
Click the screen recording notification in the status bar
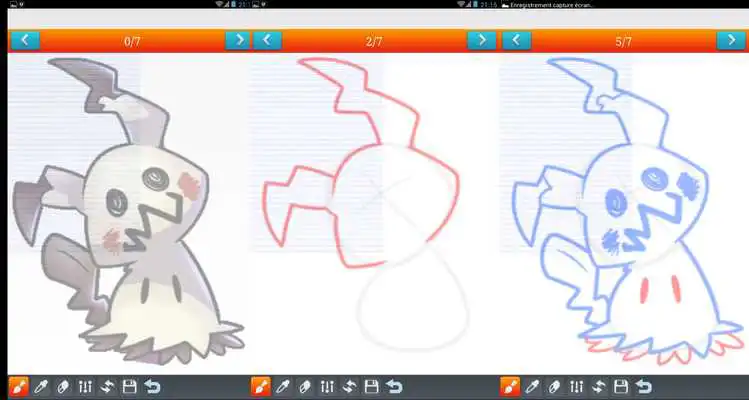(547, 4)
